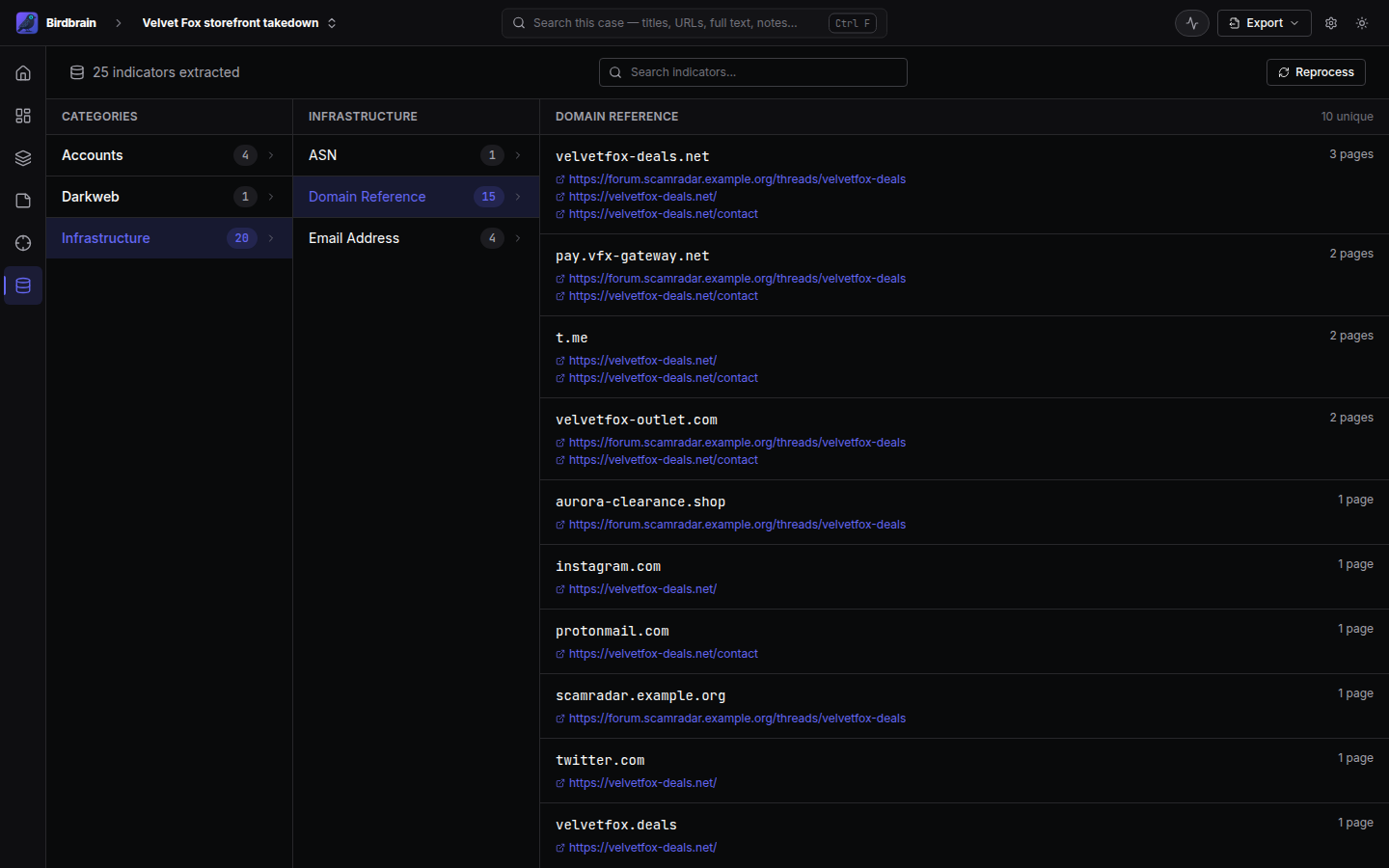
Task: Open the indicators database icon in sidebar
Action: (x=23, y=285)
